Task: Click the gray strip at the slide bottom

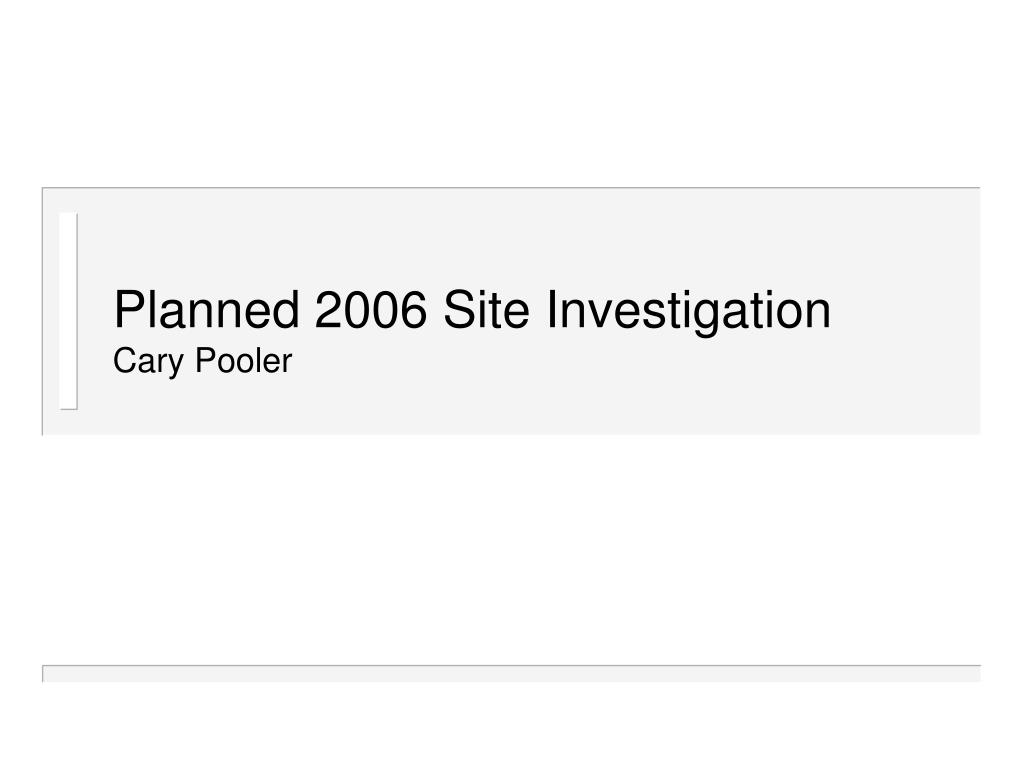Action: pyautogui.click(x=511, y=673)
